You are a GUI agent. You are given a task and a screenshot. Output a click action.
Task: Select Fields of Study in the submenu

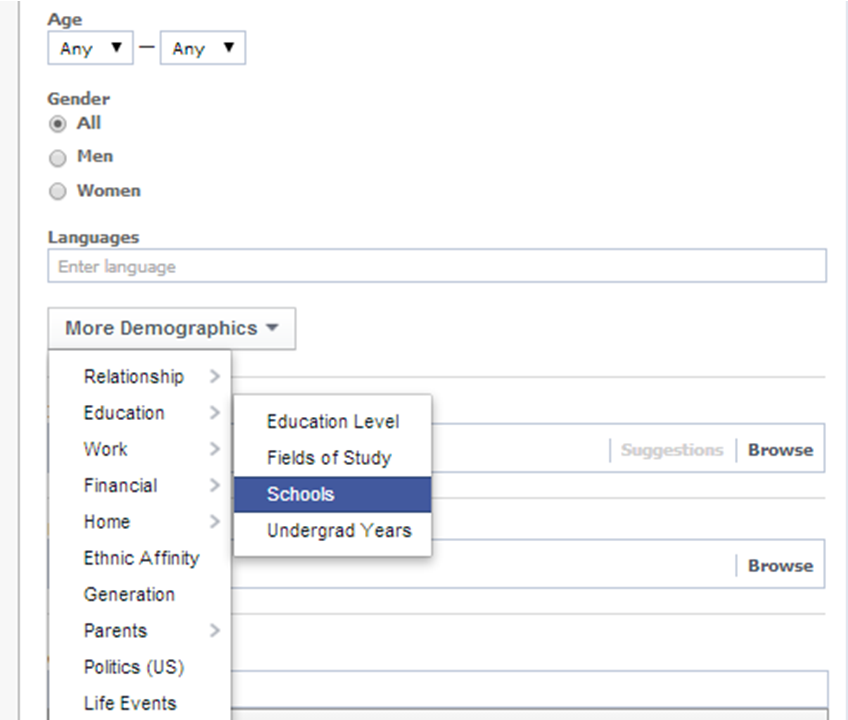333,458
